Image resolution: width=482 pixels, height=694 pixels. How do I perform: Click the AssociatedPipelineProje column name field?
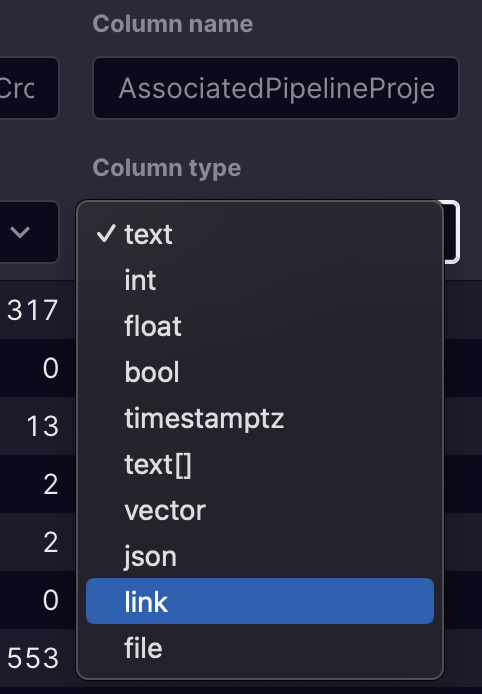[276, 88]
